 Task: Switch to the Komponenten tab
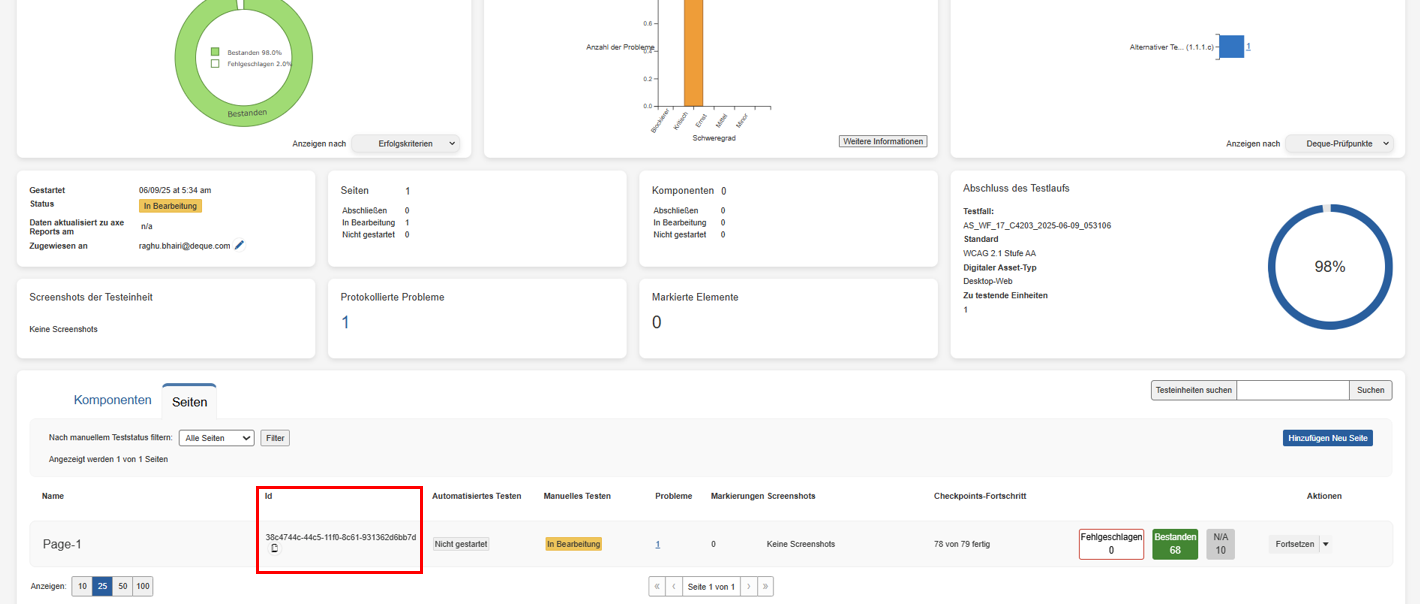(x=112, y=401)
